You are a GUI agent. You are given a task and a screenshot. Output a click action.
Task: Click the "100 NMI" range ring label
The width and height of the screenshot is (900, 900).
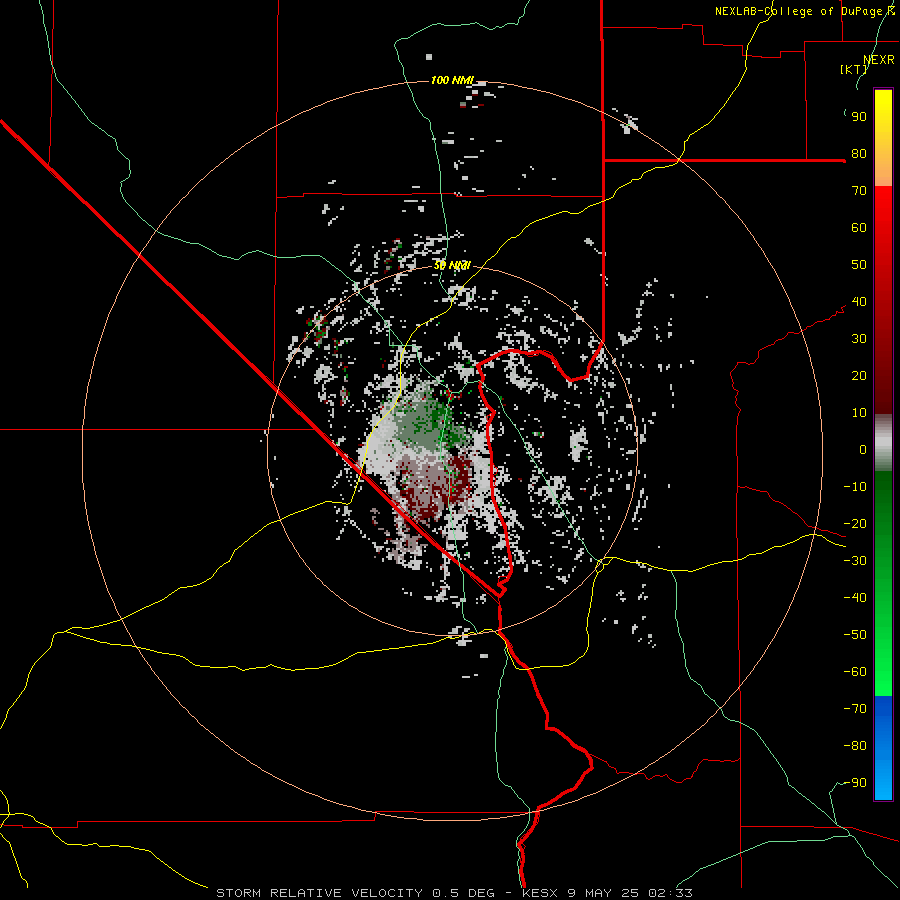[x=452, y=80]
